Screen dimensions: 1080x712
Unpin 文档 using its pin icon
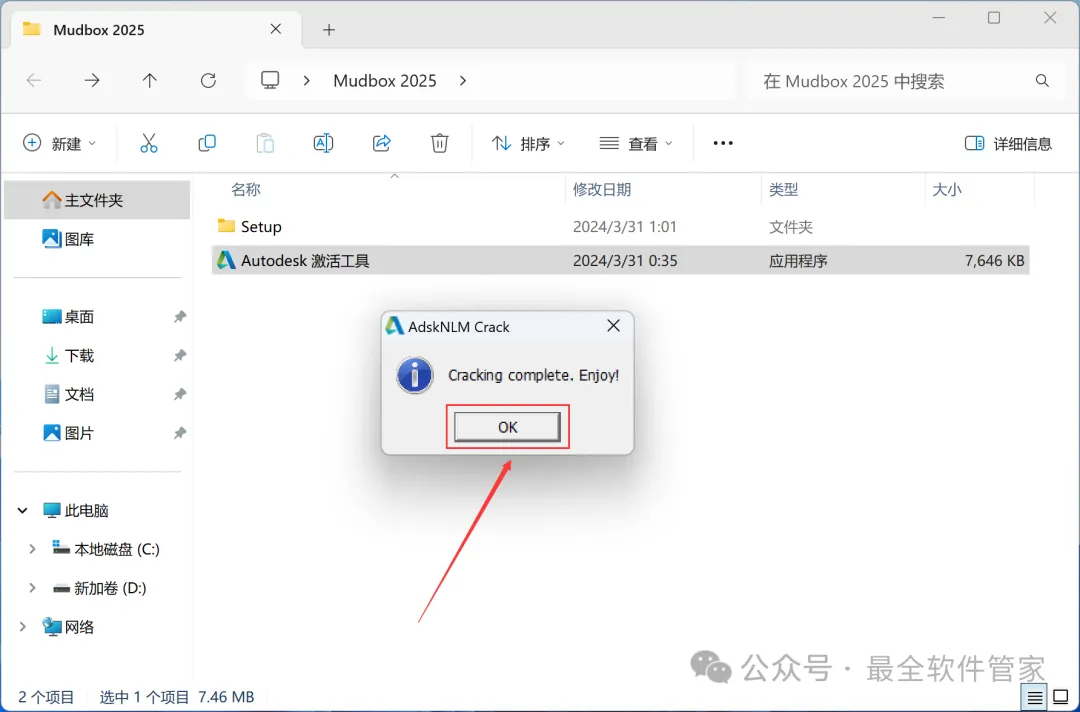click(179, 394)
